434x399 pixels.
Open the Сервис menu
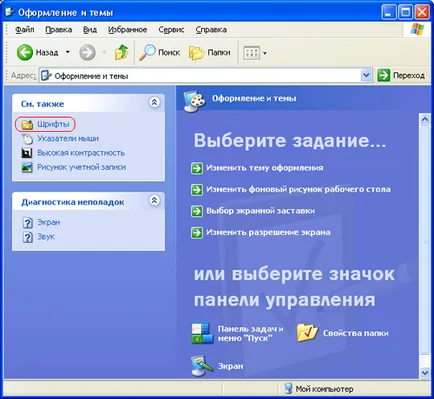(171, 30)
